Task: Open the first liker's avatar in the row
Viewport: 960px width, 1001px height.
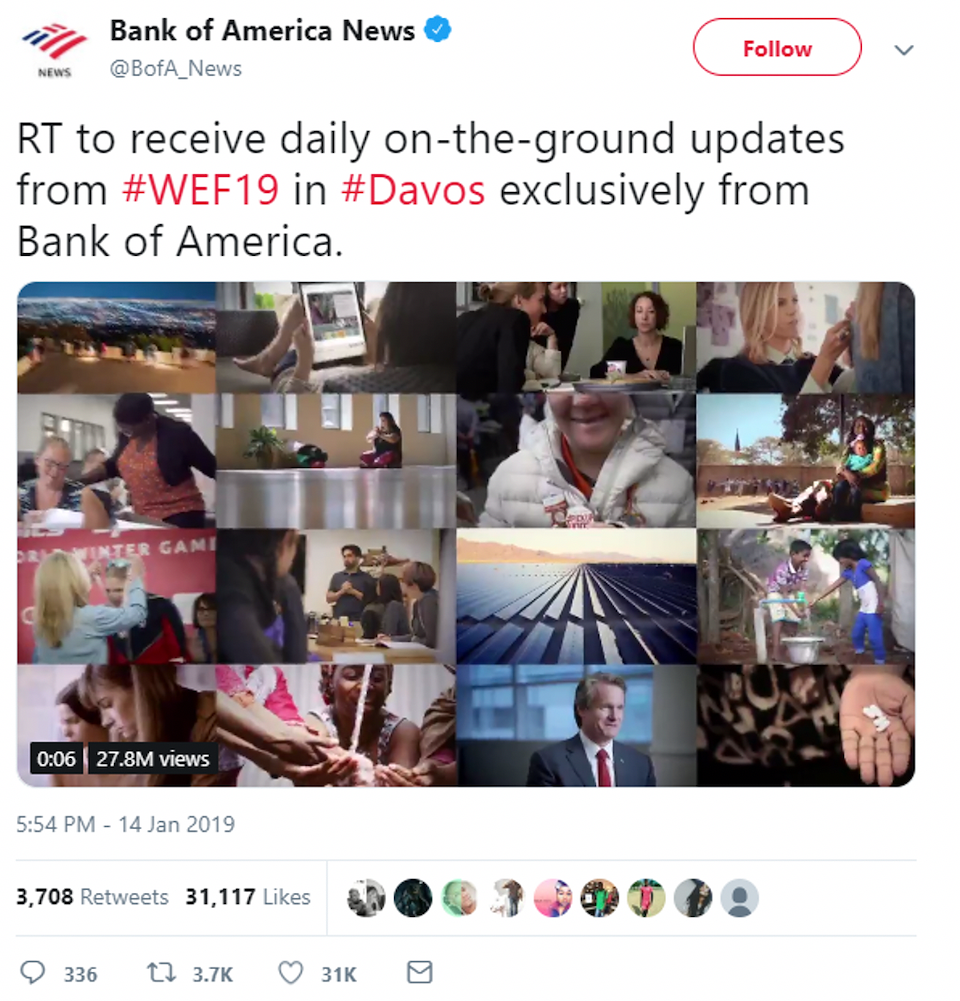Action: point(366,898)
